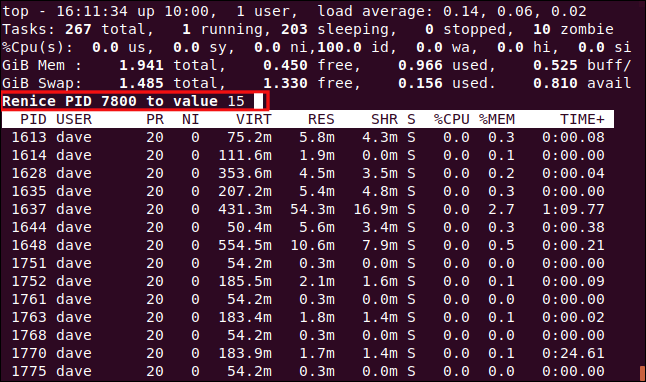This screenshot has width=646, height=382.
Task: Click the 100.0 id CPU value
Action: pyautogui.click(x=339, y=47)
